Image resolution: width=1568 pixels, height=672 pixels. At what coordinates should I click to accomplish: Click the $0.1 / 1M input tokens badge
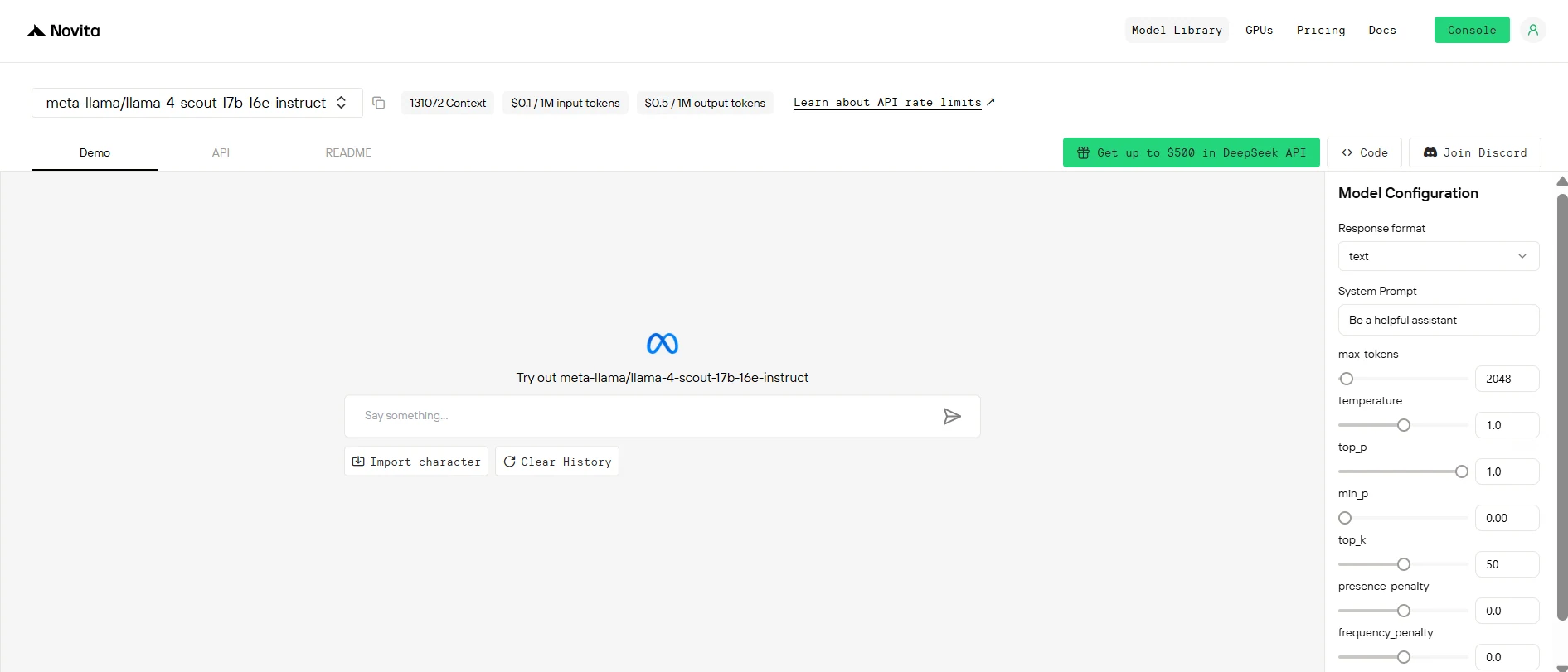point(566,103)
